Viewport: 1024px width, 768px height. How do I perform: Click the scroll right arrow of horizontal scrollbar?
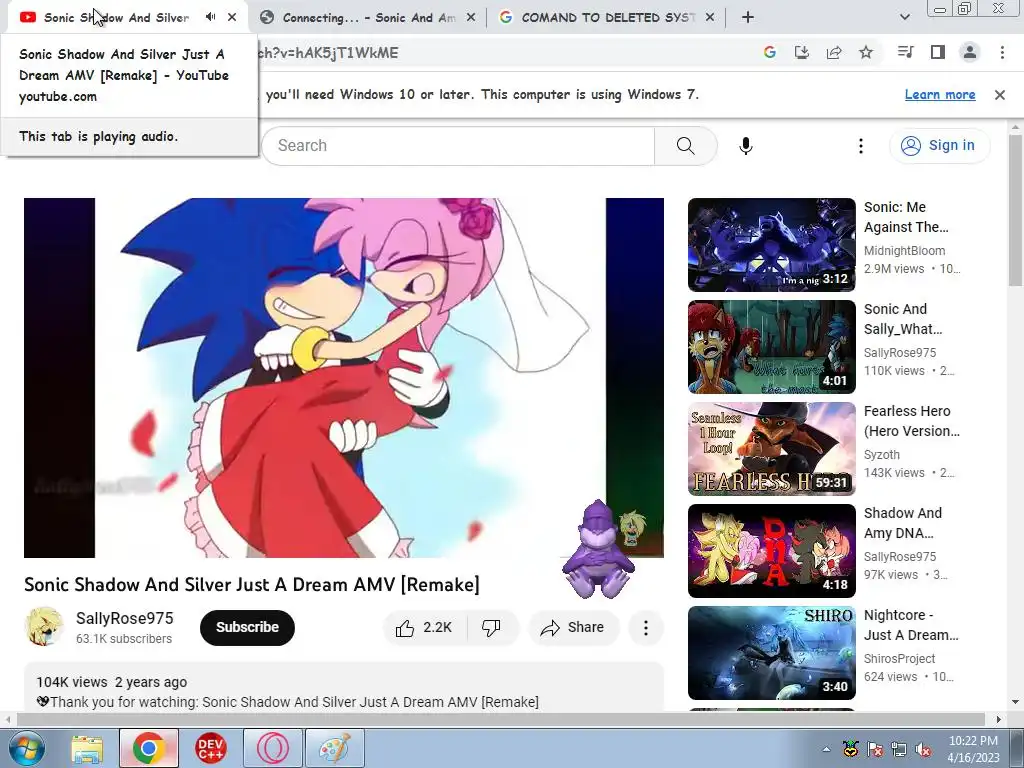click(999, 719)
